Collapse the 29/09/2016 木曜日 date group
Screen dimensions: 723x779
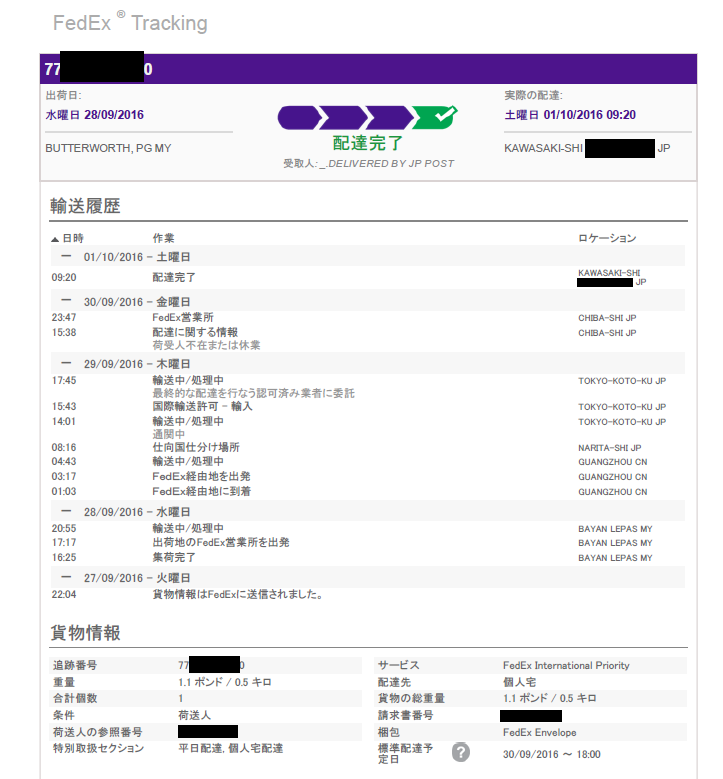tap(66, 363)
